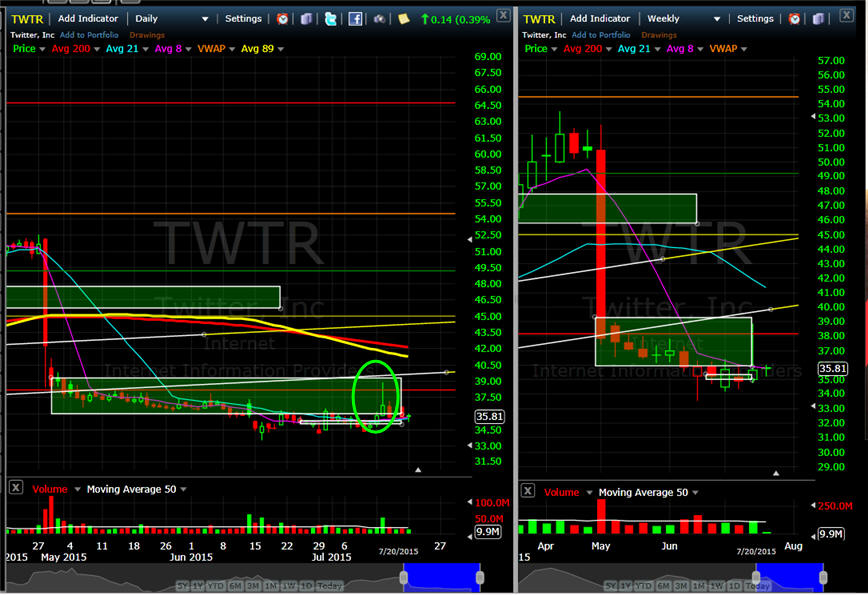This screenshot has width=868, height=595.
Task: Click the small up-arrow marker below the Weekly chart
Action: (776, 473)
